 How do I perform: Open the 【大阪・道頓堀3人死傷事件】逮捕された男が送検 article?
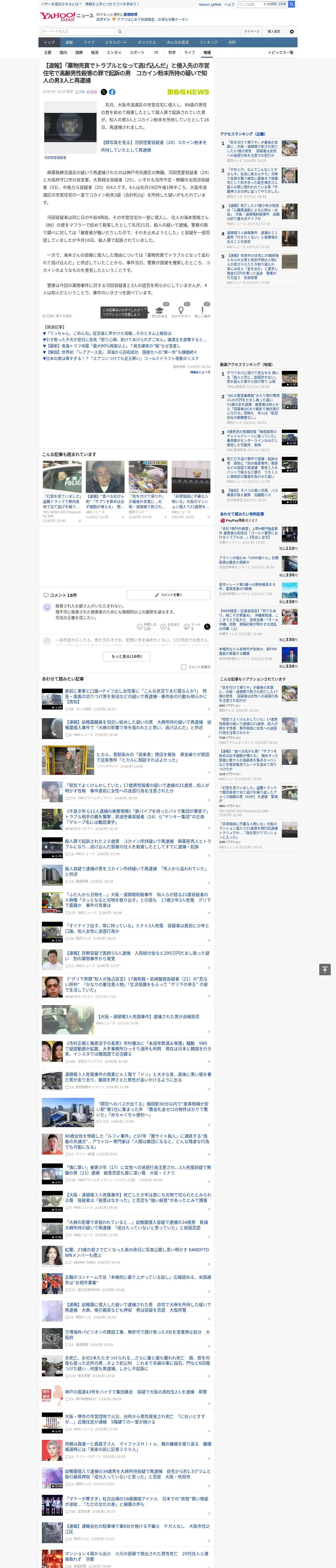click(148, 1017)
